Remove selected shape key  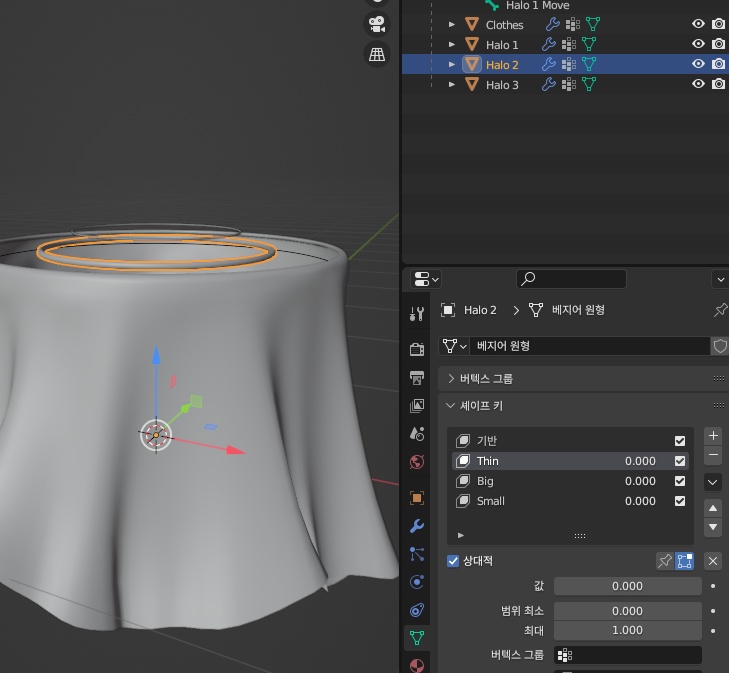click(x=713, y=455)
